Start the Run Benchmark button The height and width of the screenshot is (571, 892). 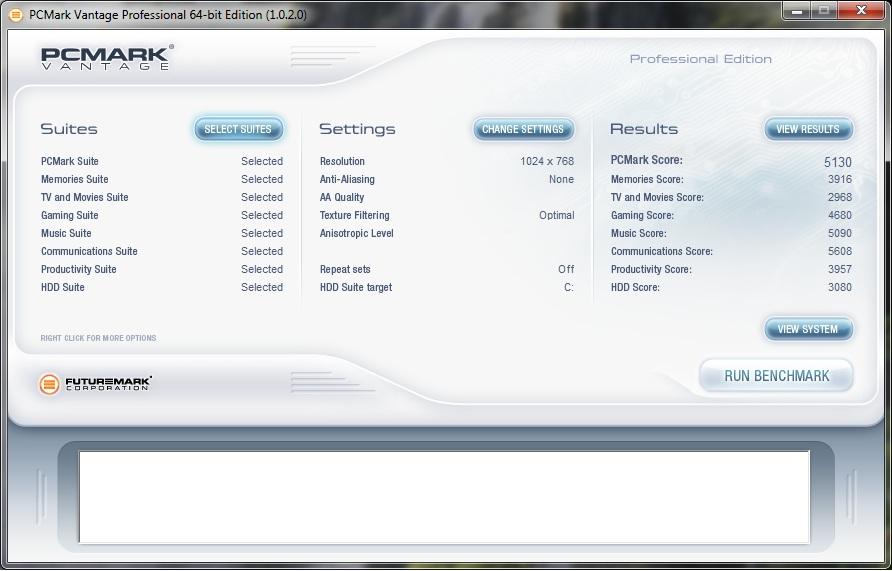pos(777,376)
